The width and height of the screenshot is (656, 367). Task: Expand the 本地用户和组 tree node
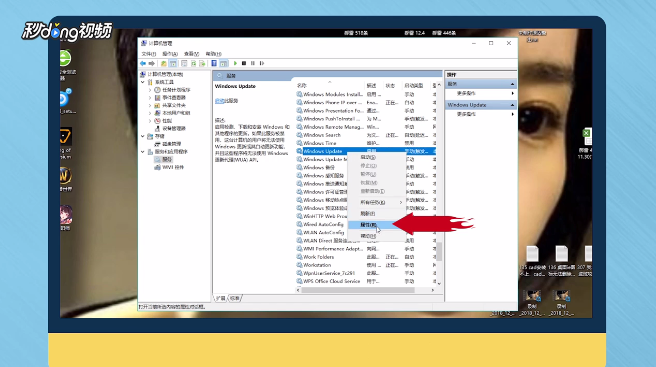pyautogui.click(x=150, y=113)
